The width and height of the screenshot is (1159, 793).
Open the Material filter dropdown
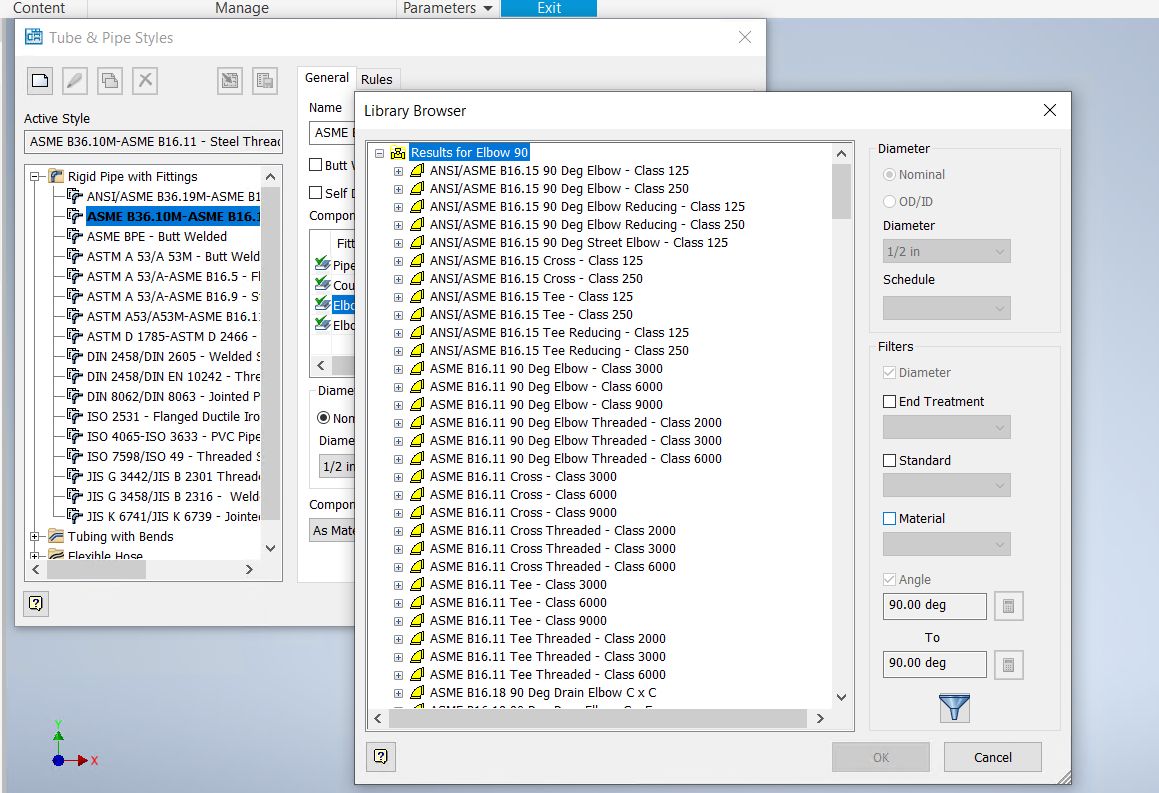point(946,545)
